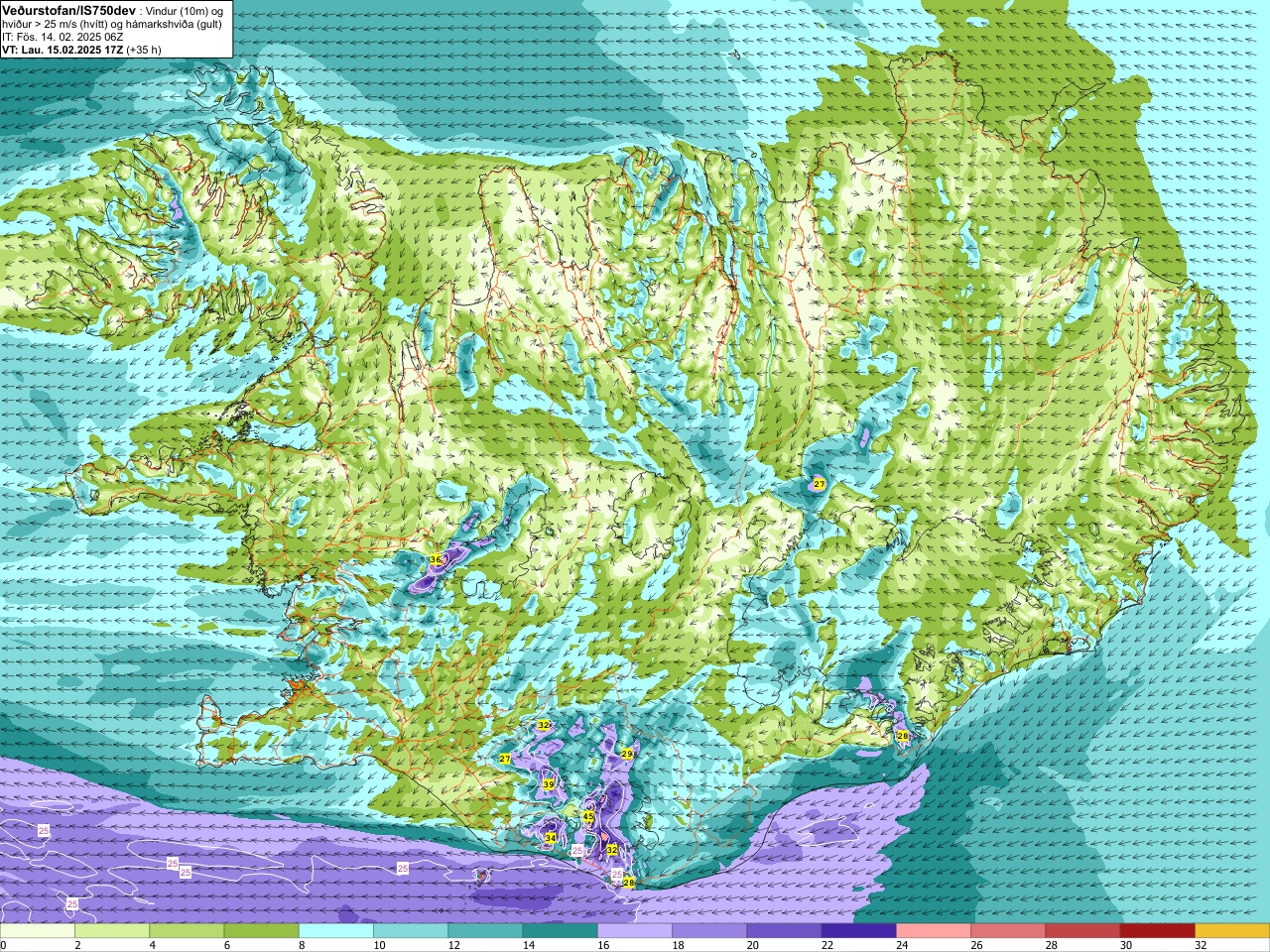Select the 2–4 m/s light green legend swatch
1270x952 pixels.
[x=112, y=931]
